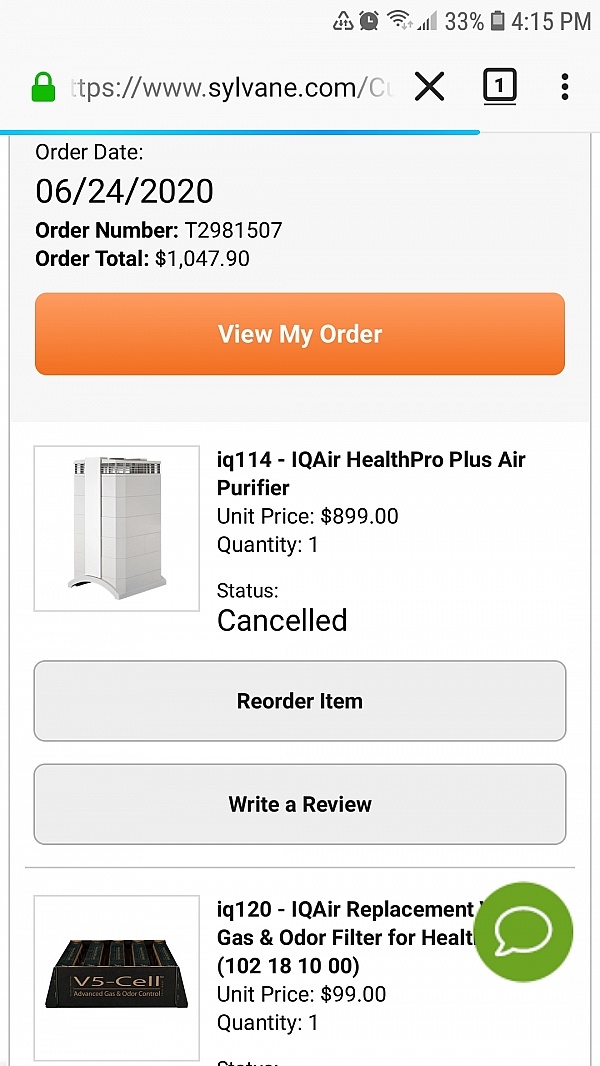This screenshot has width=600, height=1066.
Task: Open the green live chat bubble
Action: click(x=523, y=932)
